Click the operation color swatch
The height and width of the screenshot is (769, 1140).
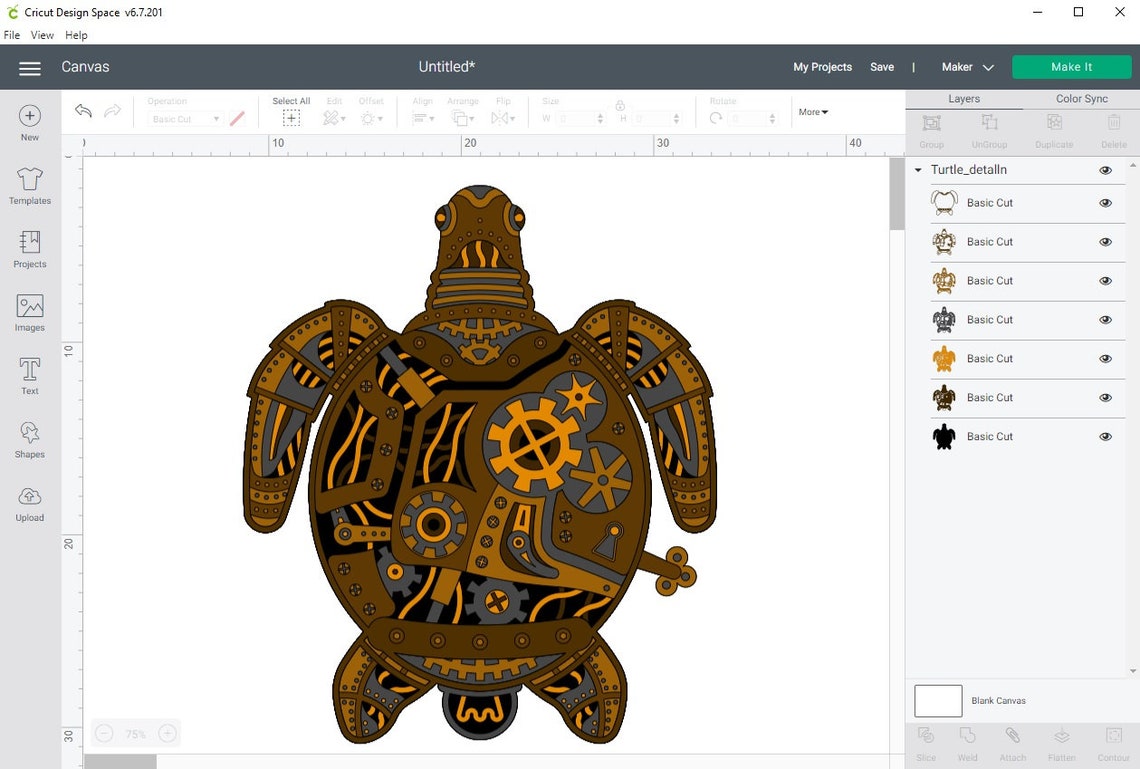(237, 118)
